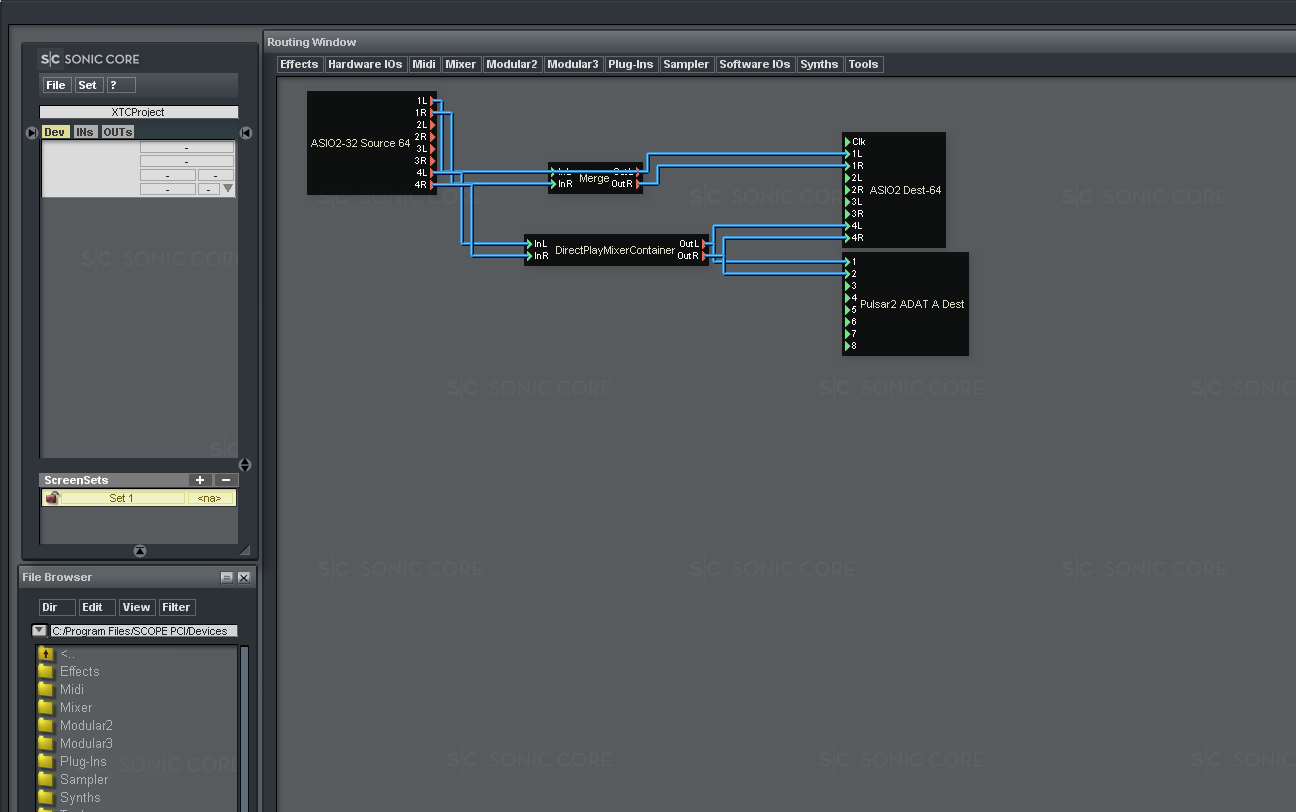Click the 2R input on ASIO2 Dest-64
This screenshot has height=812, width=1296.
coord(848,190)
